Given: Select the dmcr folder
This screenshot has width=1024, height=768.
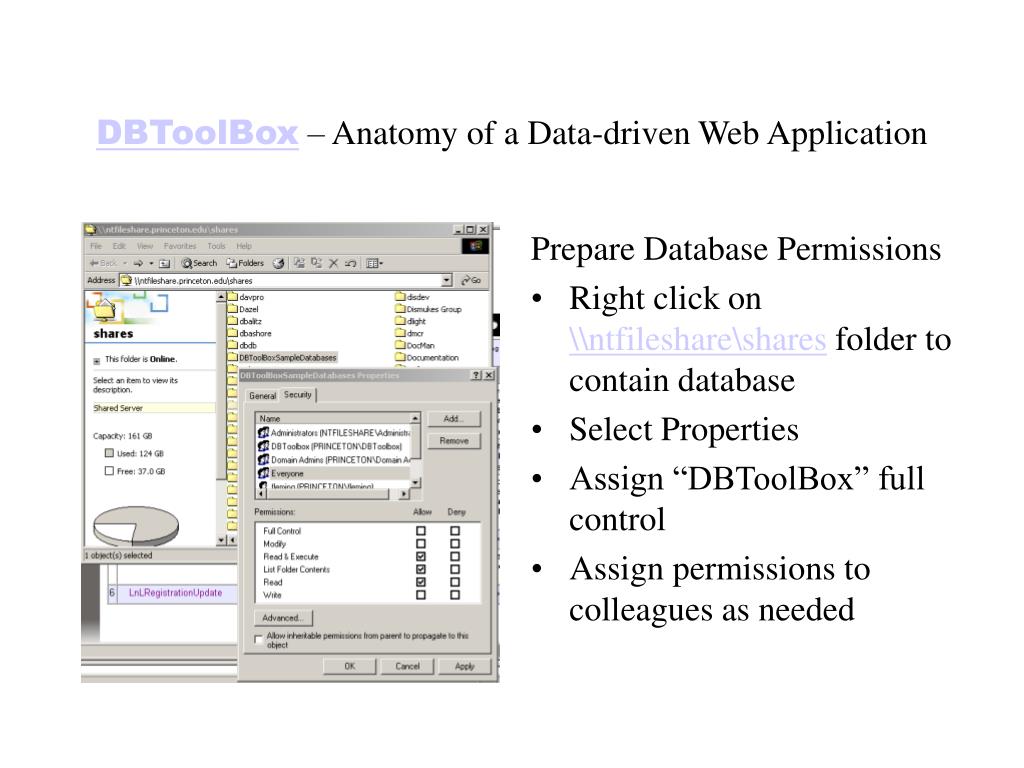Looking at the screenshot, I should (409, 333).
